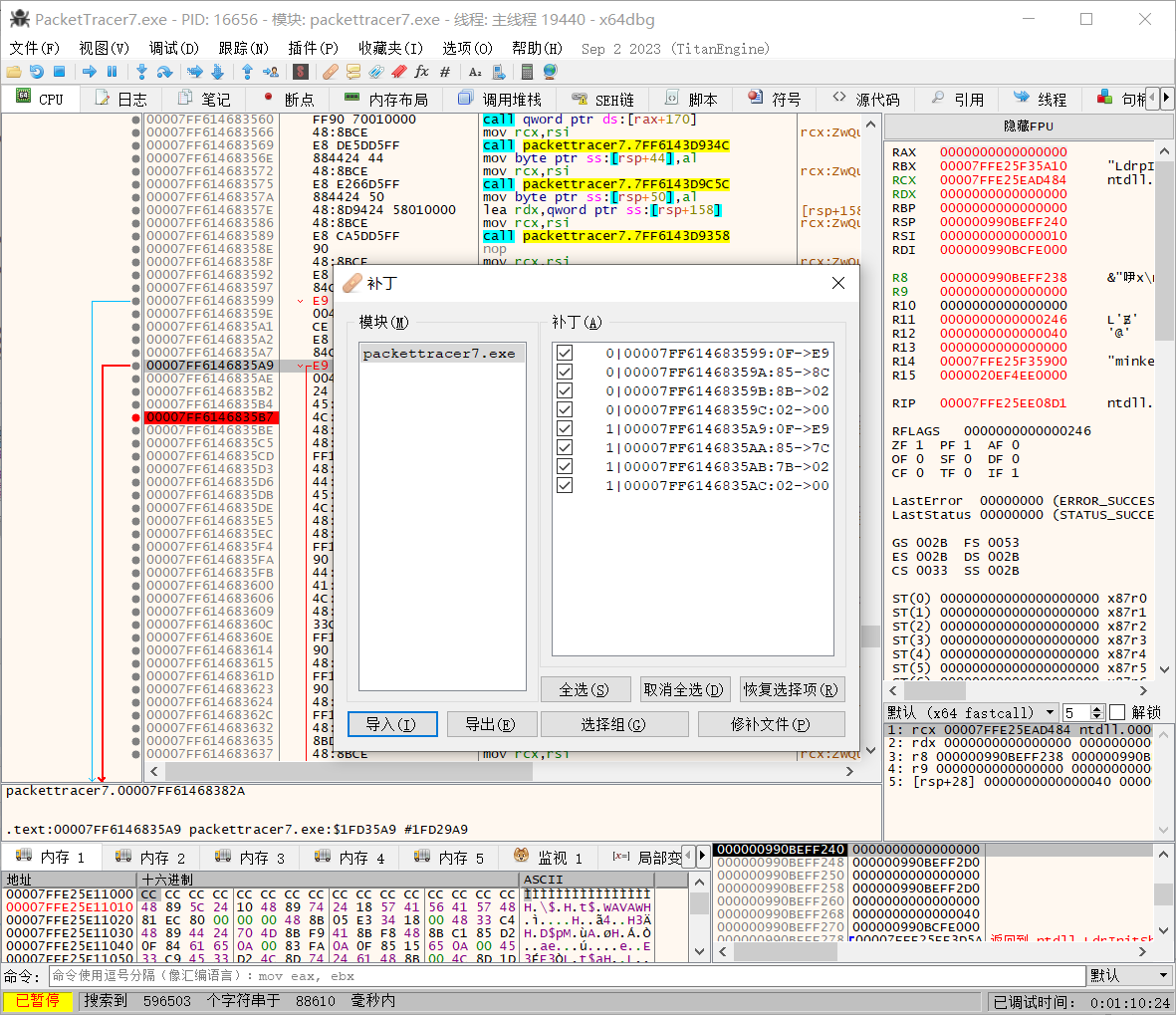
Task: Click the command input field
Action: pyautogui.click(x=568, y=975)
